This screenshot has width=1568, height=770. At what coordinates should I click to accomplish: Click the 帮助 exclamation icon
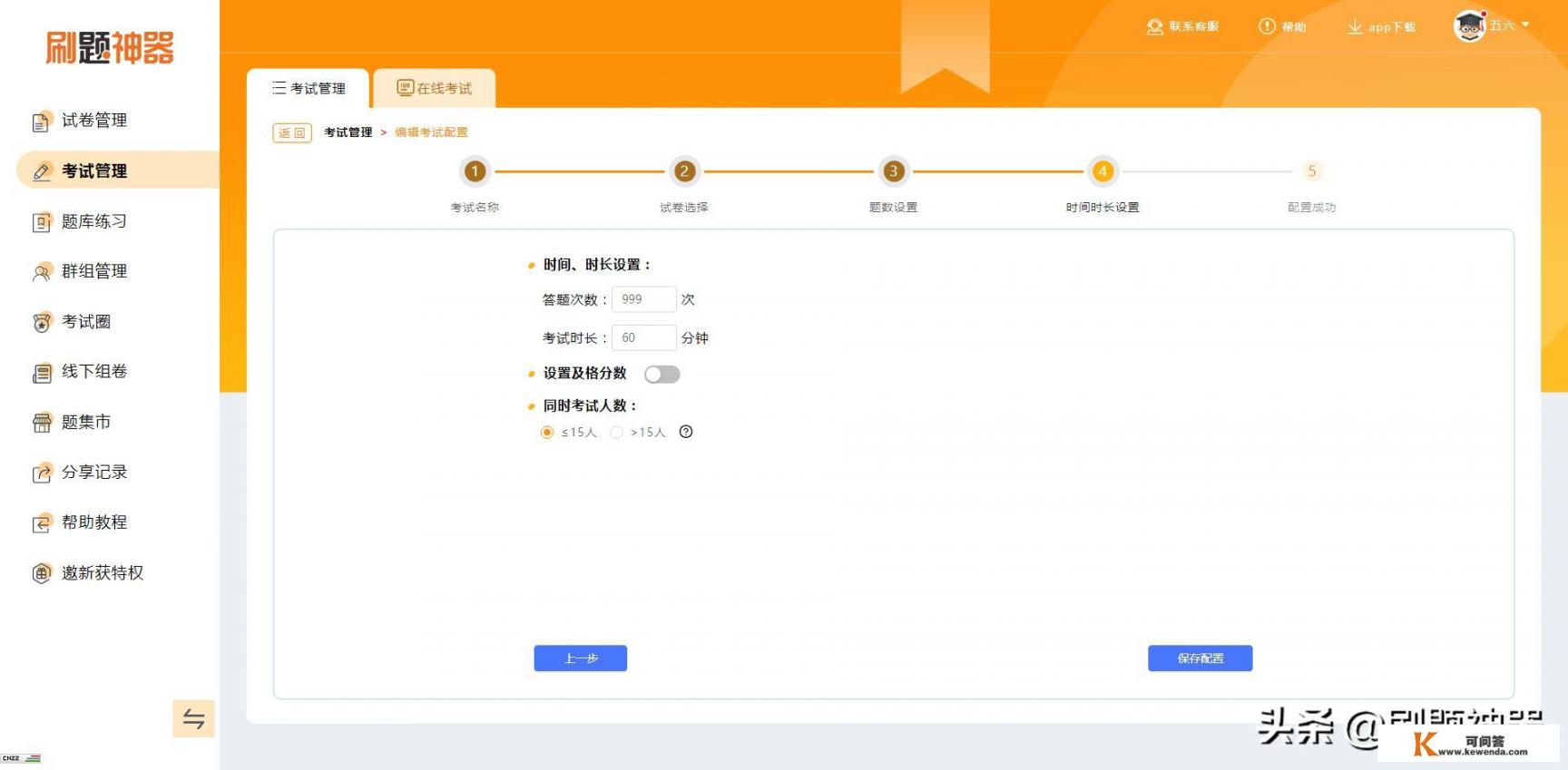(x=1267, y=26)
